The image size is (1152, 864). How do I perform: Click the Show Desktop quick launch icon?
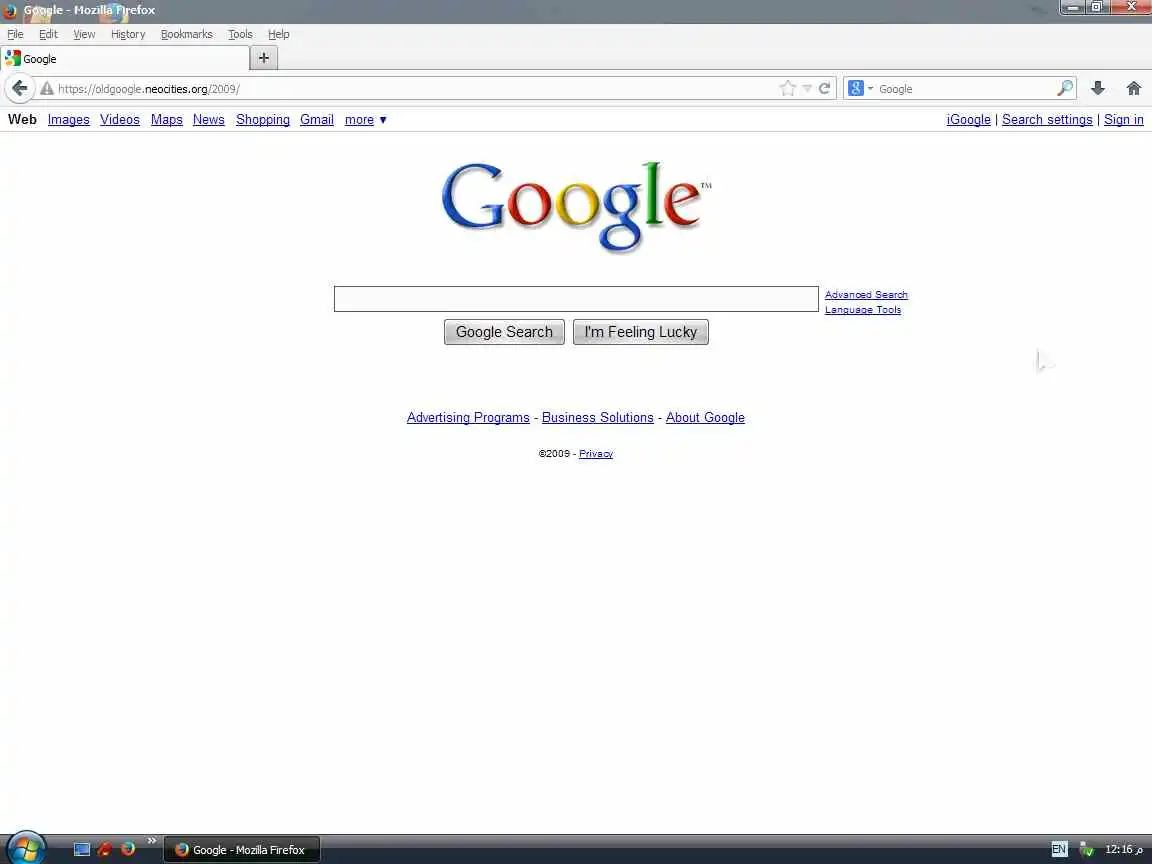click(82, 849)
